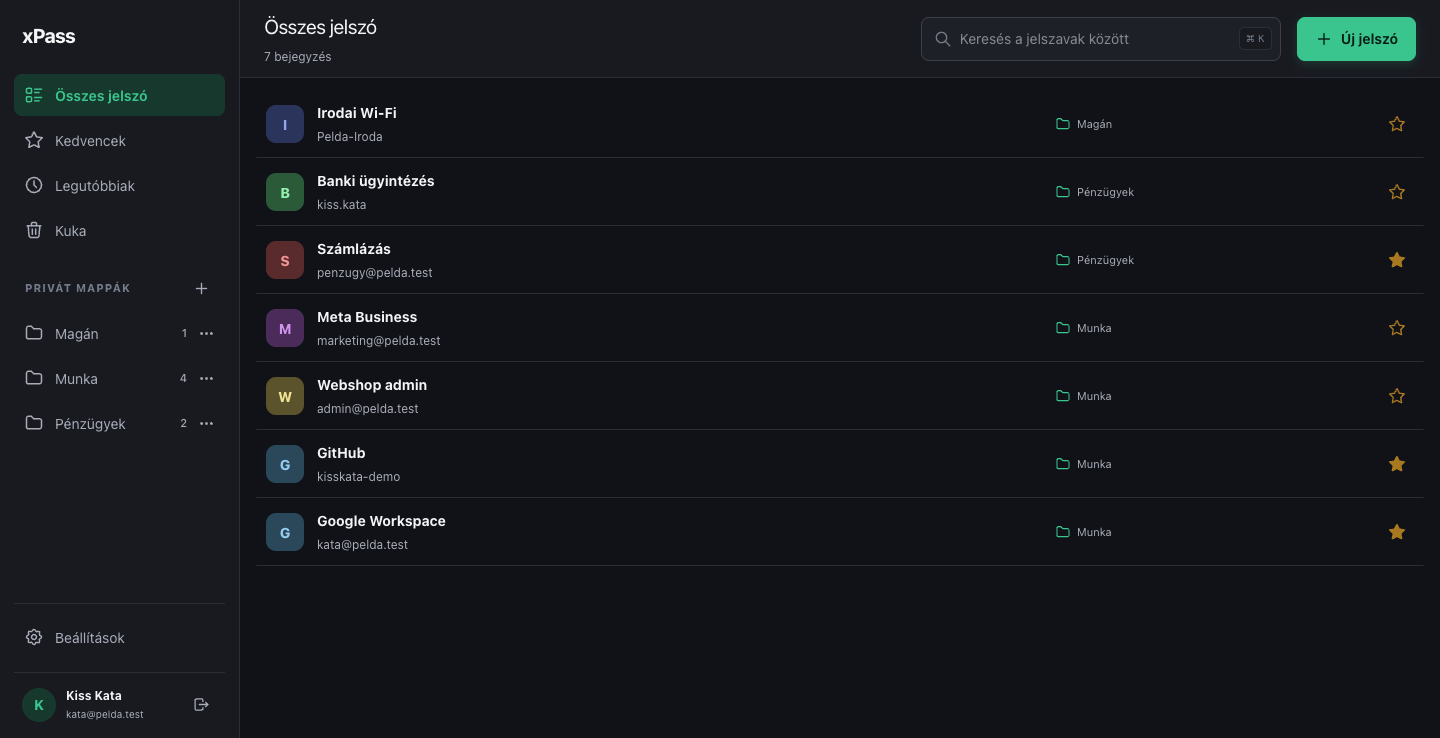This screenshot has height=738, width=1440.
Task: Toggle favorite star for Webshop admin
Action: [1397, 396]
